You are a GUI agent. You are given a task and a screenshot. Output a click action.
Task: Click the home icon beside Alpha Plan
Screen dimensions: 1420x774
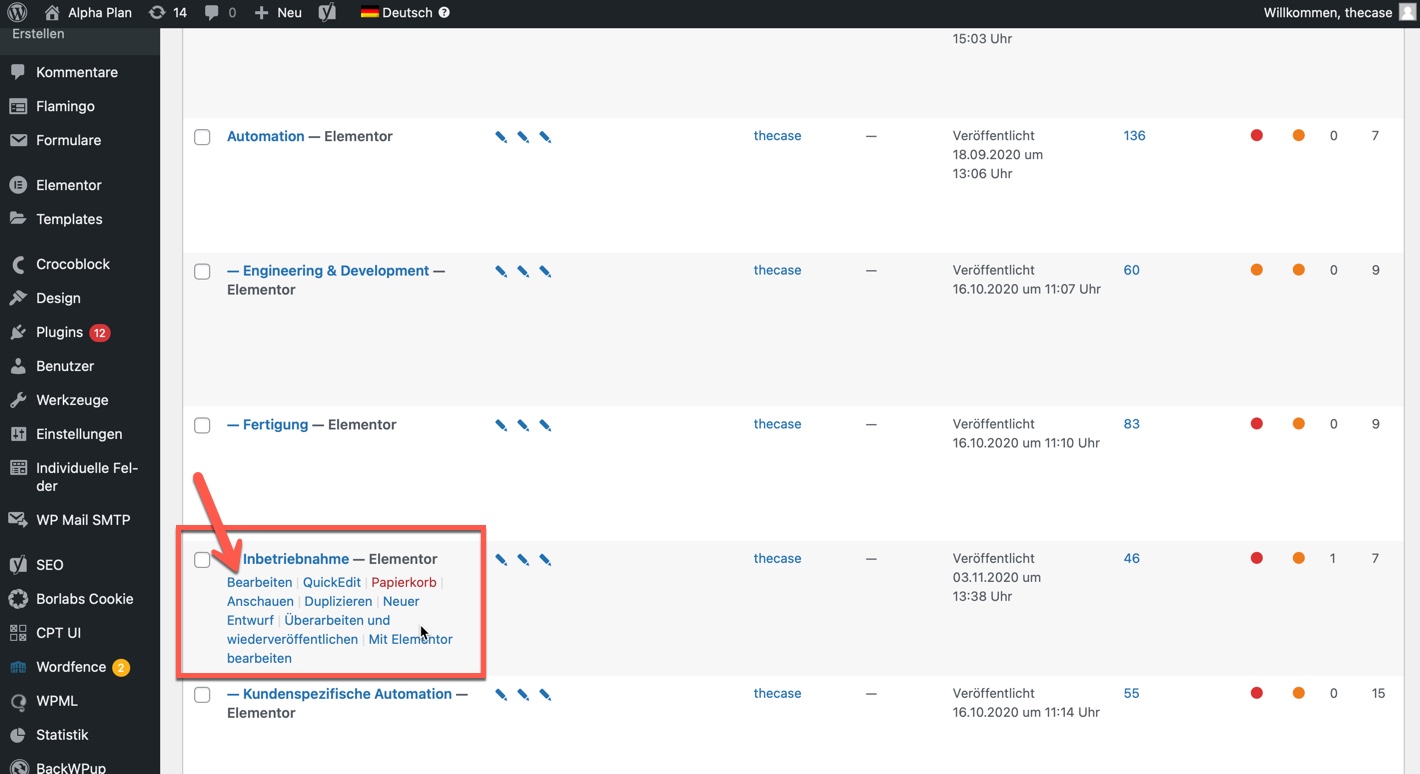(52, 13)
